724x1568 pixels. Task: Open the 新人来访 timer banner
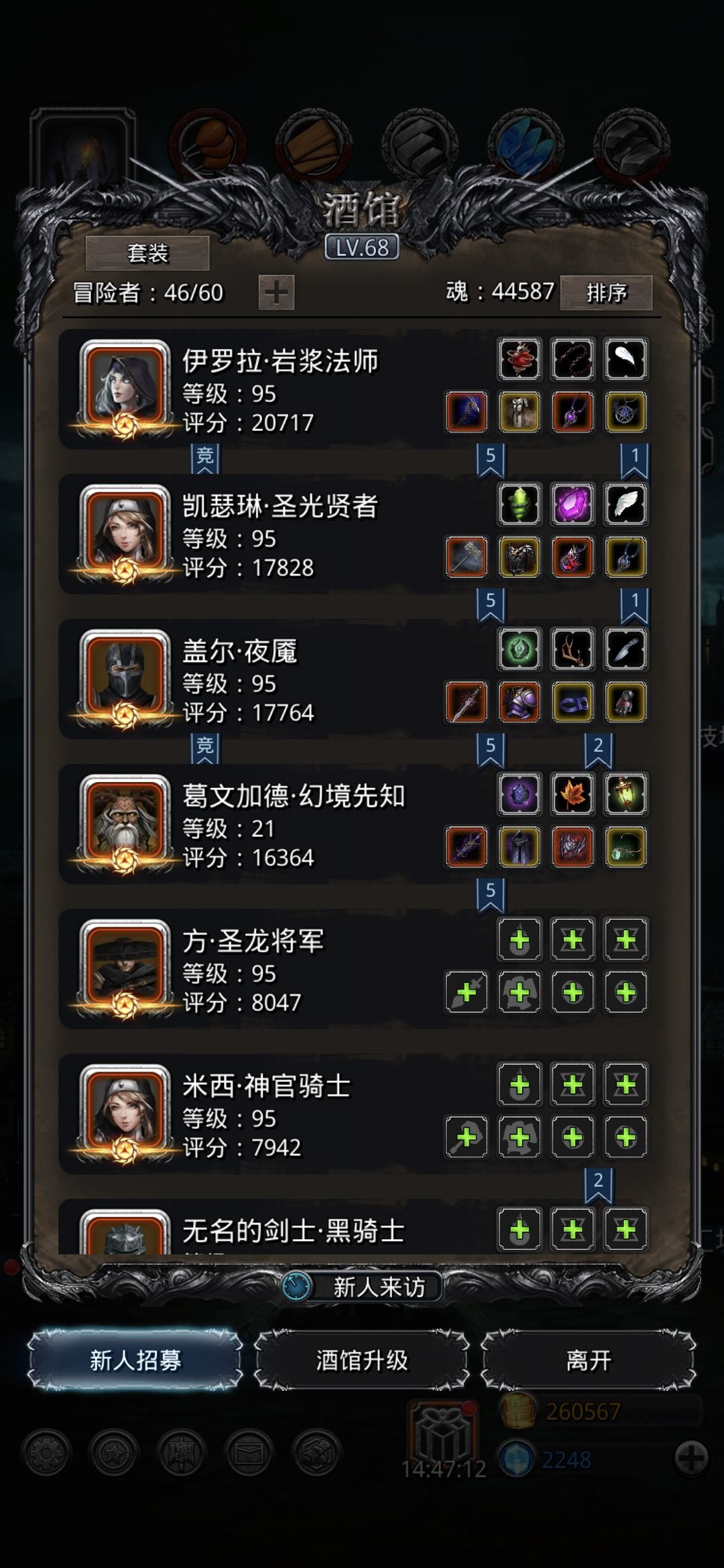click(362, 1287)
